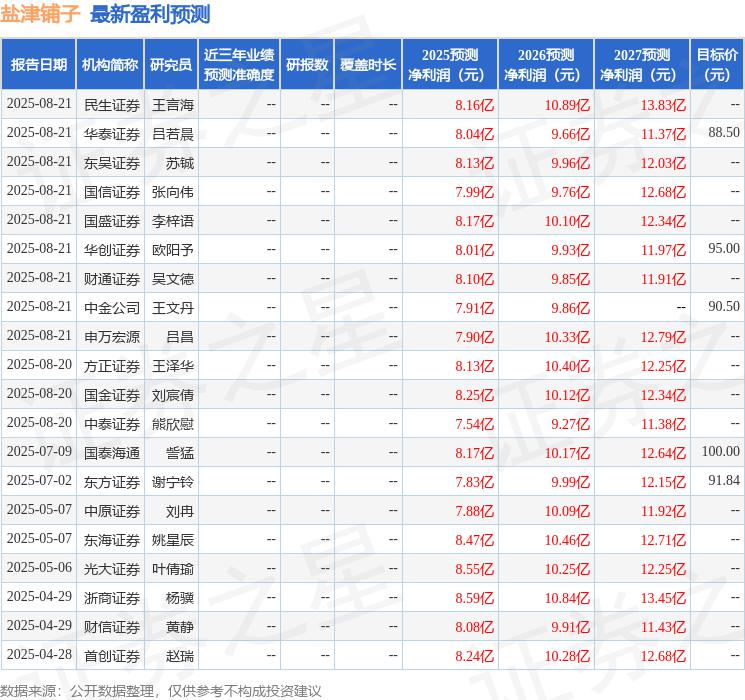Select the 2026预测净利润 column header

[x=546, y=65]
